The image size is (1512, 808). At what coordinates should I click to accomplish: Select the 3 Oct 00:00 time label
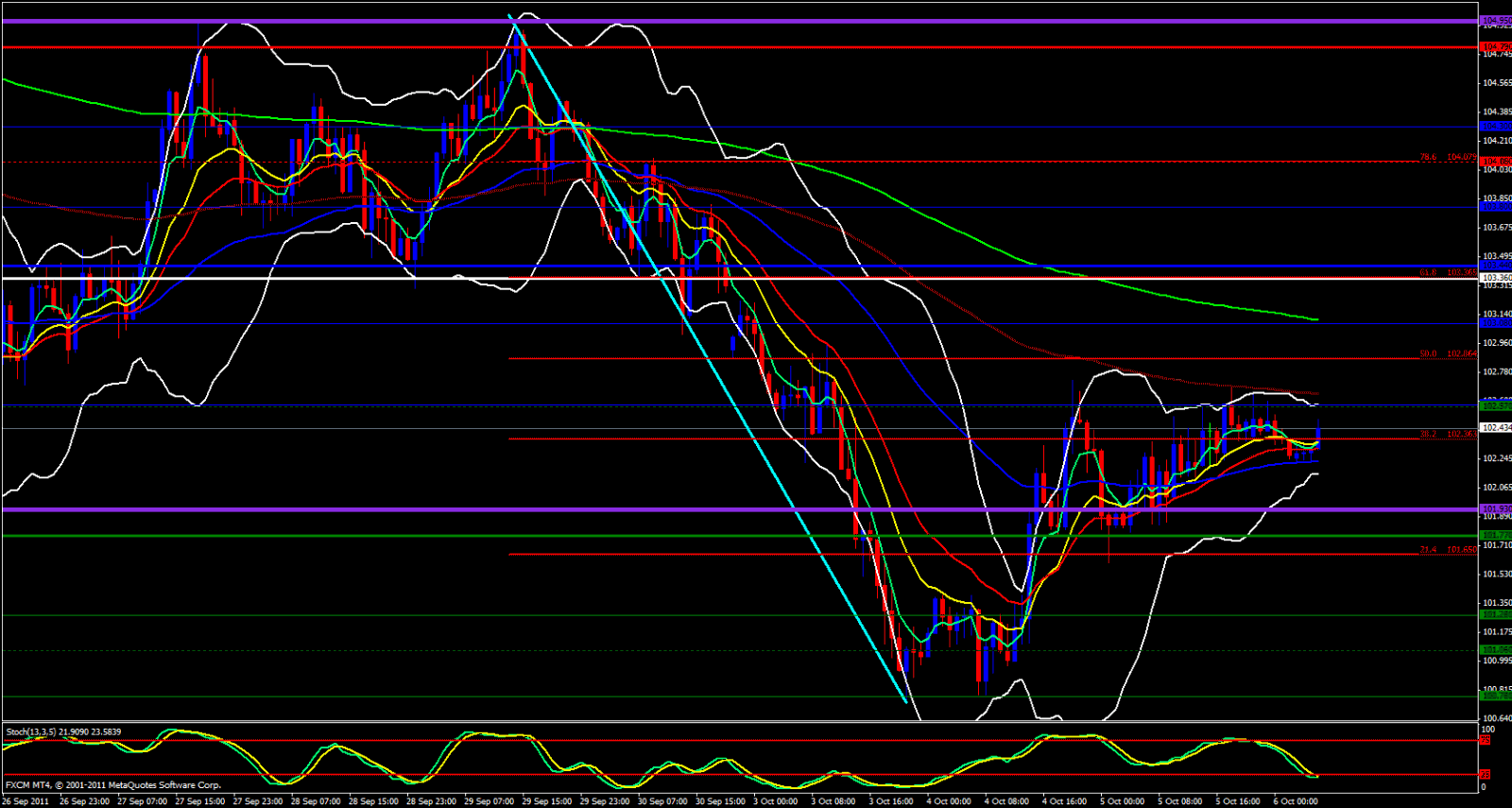(x=775, y=801)
